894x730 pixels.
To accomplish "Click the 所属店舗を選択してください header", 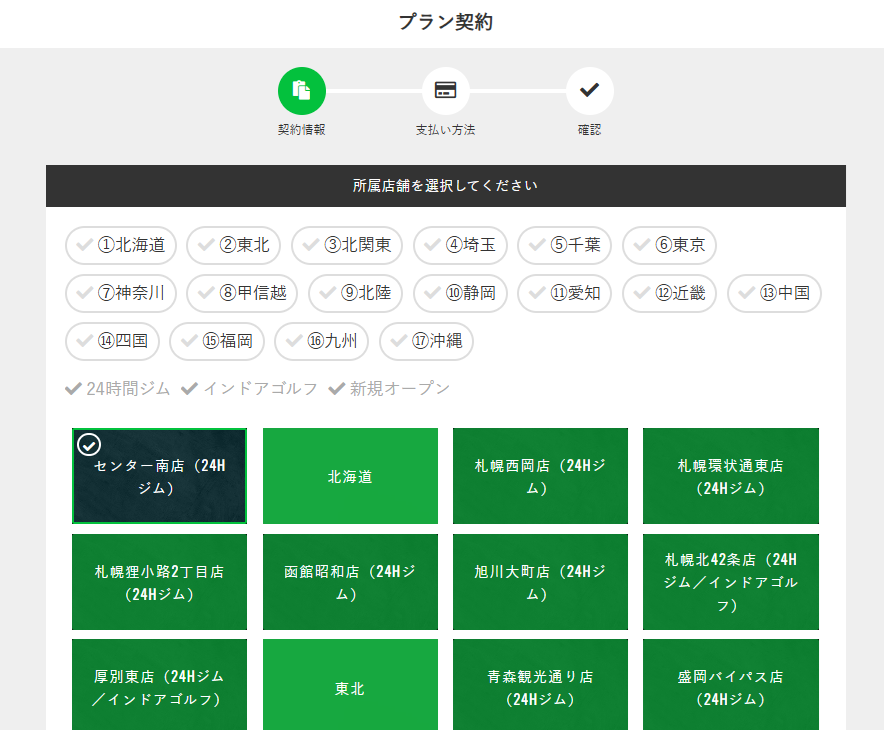I will [x=446, y=186].
